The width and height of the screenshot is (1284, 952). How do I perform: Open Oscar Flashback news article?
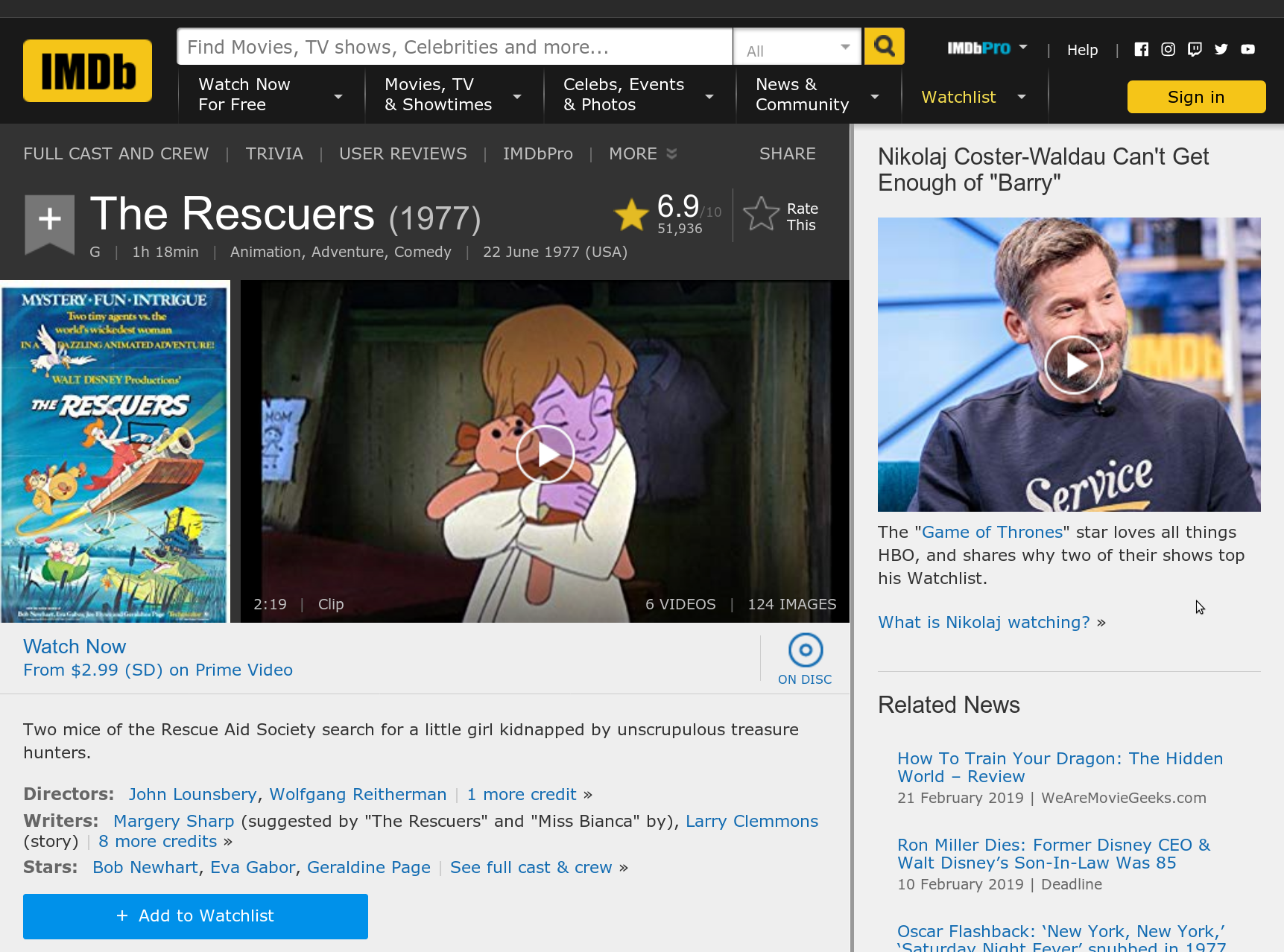click(1061, 939)
